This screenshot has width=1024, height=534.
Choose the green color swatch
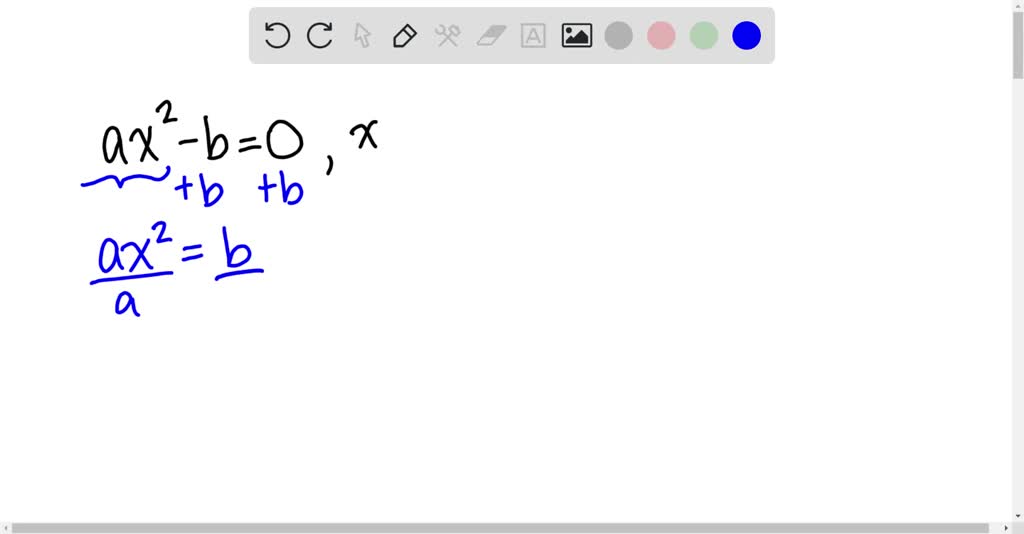(704, 35)
